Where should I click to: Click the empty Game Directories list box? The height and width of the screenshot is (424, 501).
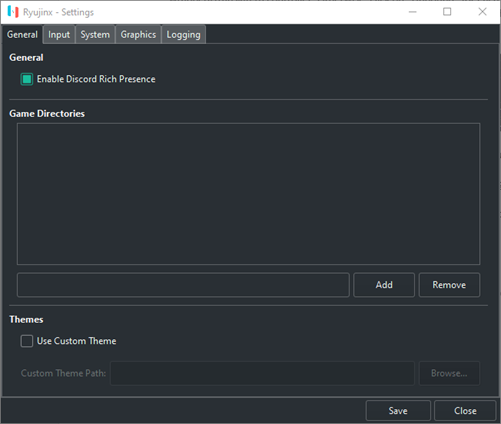click(x=249, y=194)
